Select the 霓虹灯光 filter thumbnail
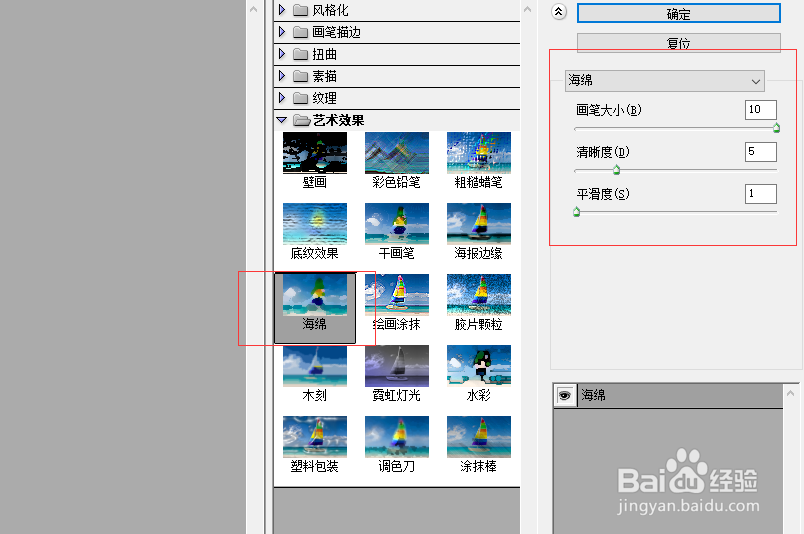Viewport: 804px width, 534px height. pyautogui.click(x=397, y=366)
